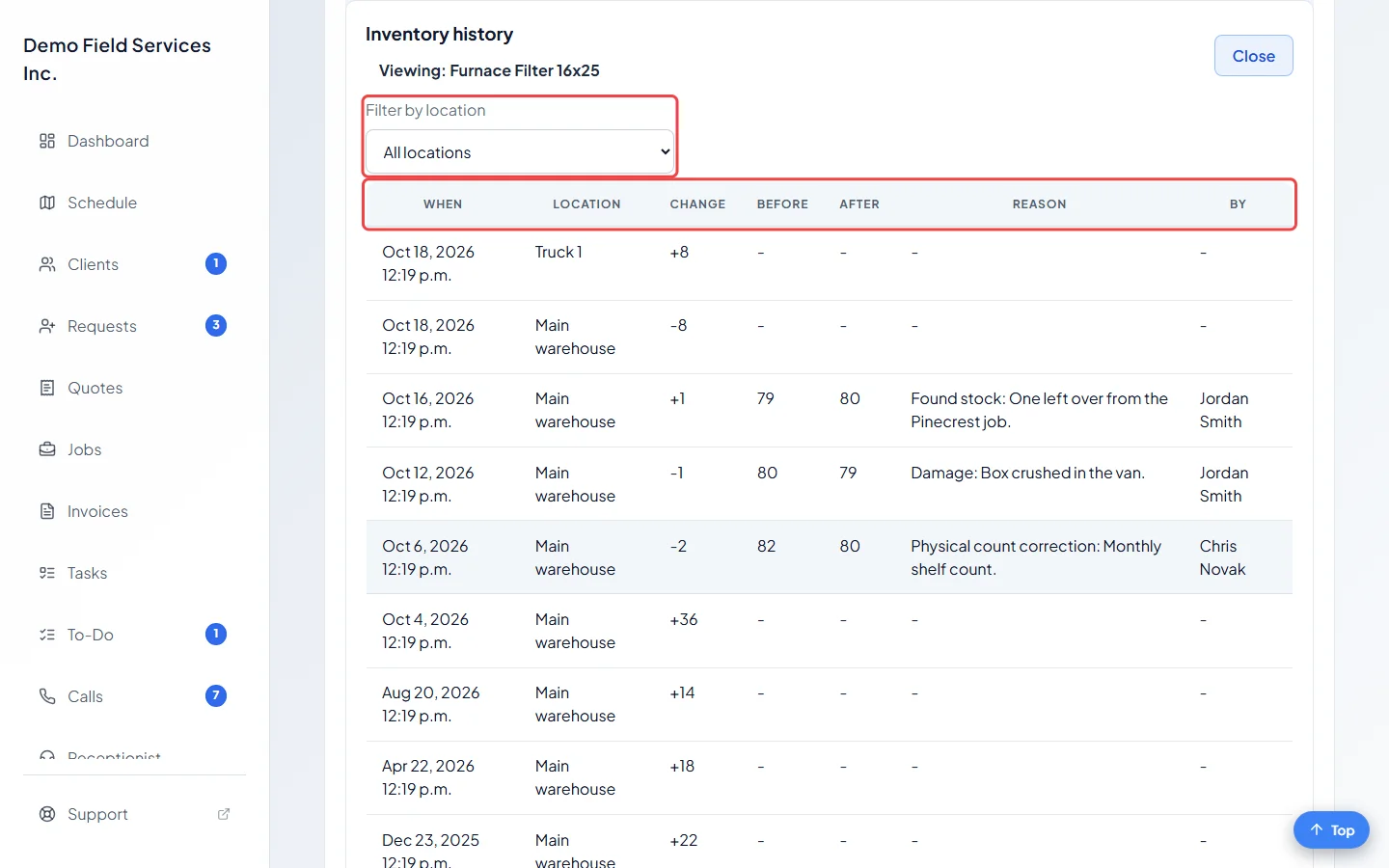Click the To-Do checklist icon

pos(47,635)
